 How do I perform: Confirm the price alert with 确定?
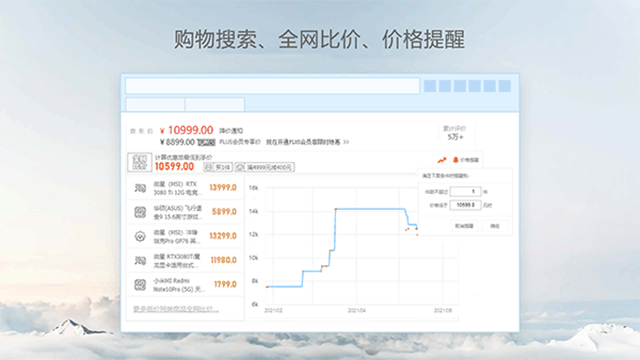[x=495, y=226]
